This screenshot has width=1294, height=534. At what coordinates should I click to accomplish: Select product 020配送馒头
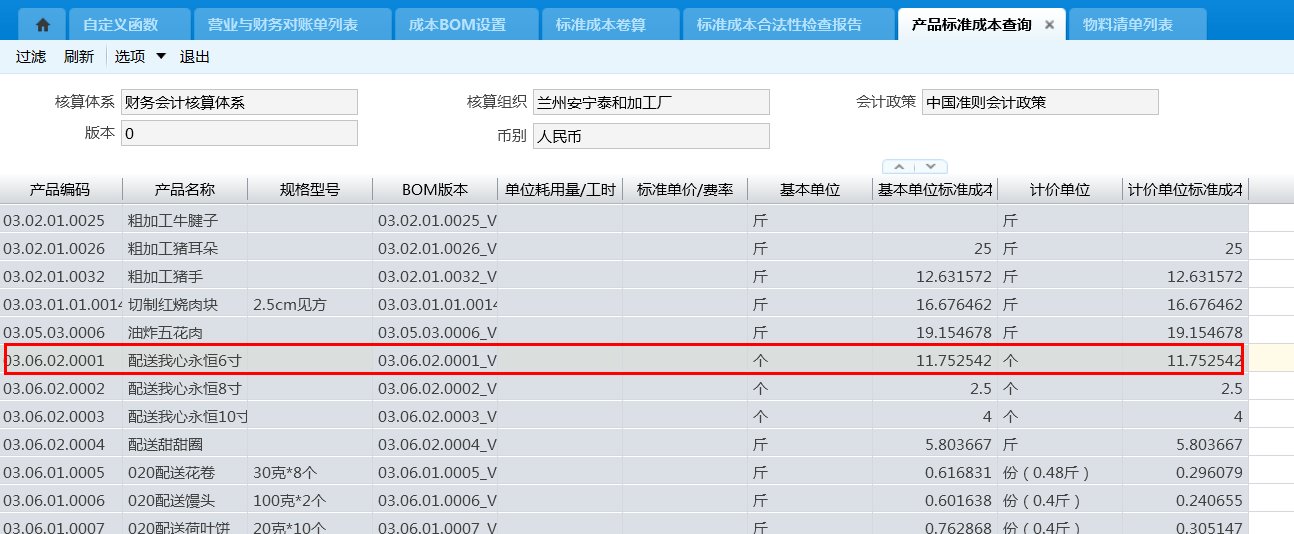[x=171, y=500]
